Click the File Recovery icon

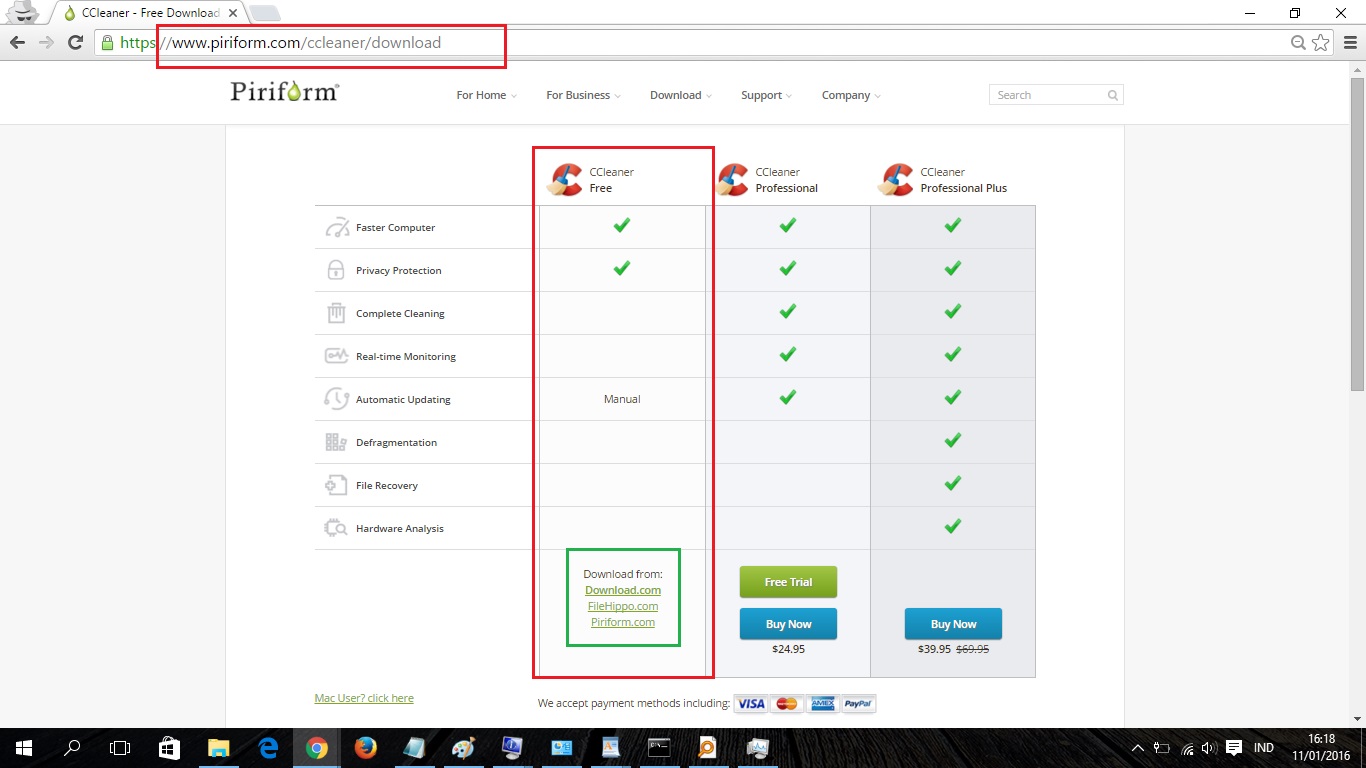point(336,485)
